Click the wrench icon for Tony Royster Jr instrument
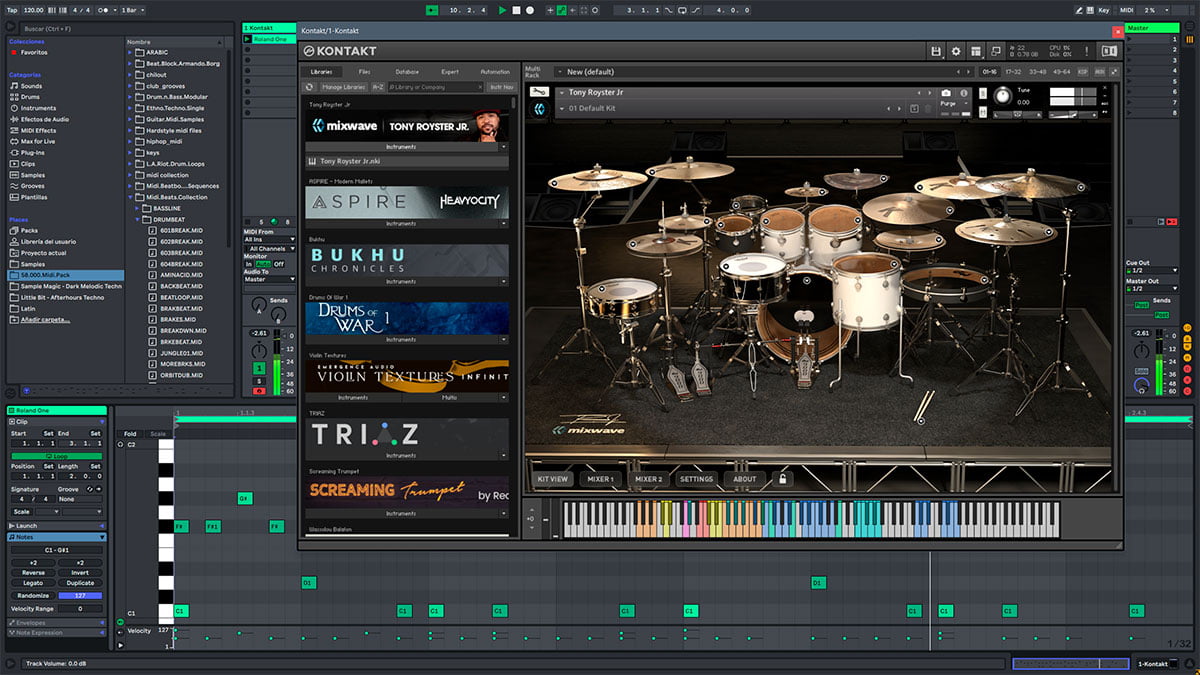This screenshot has width=1200, height=675. pos(539,92)
